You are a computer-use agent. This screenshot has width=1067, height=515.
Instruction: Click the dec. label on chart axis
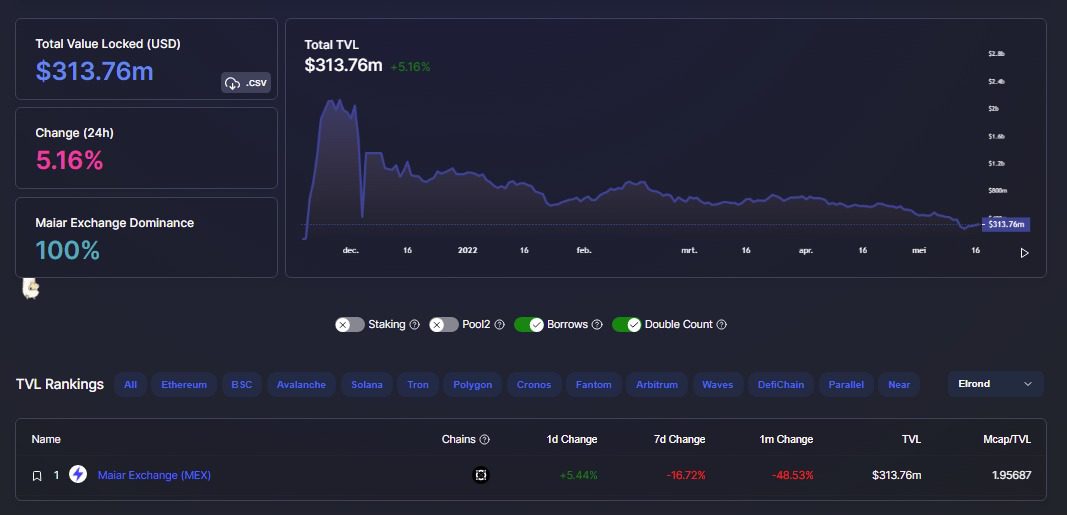pyautogui.click(x=350, y=250)
